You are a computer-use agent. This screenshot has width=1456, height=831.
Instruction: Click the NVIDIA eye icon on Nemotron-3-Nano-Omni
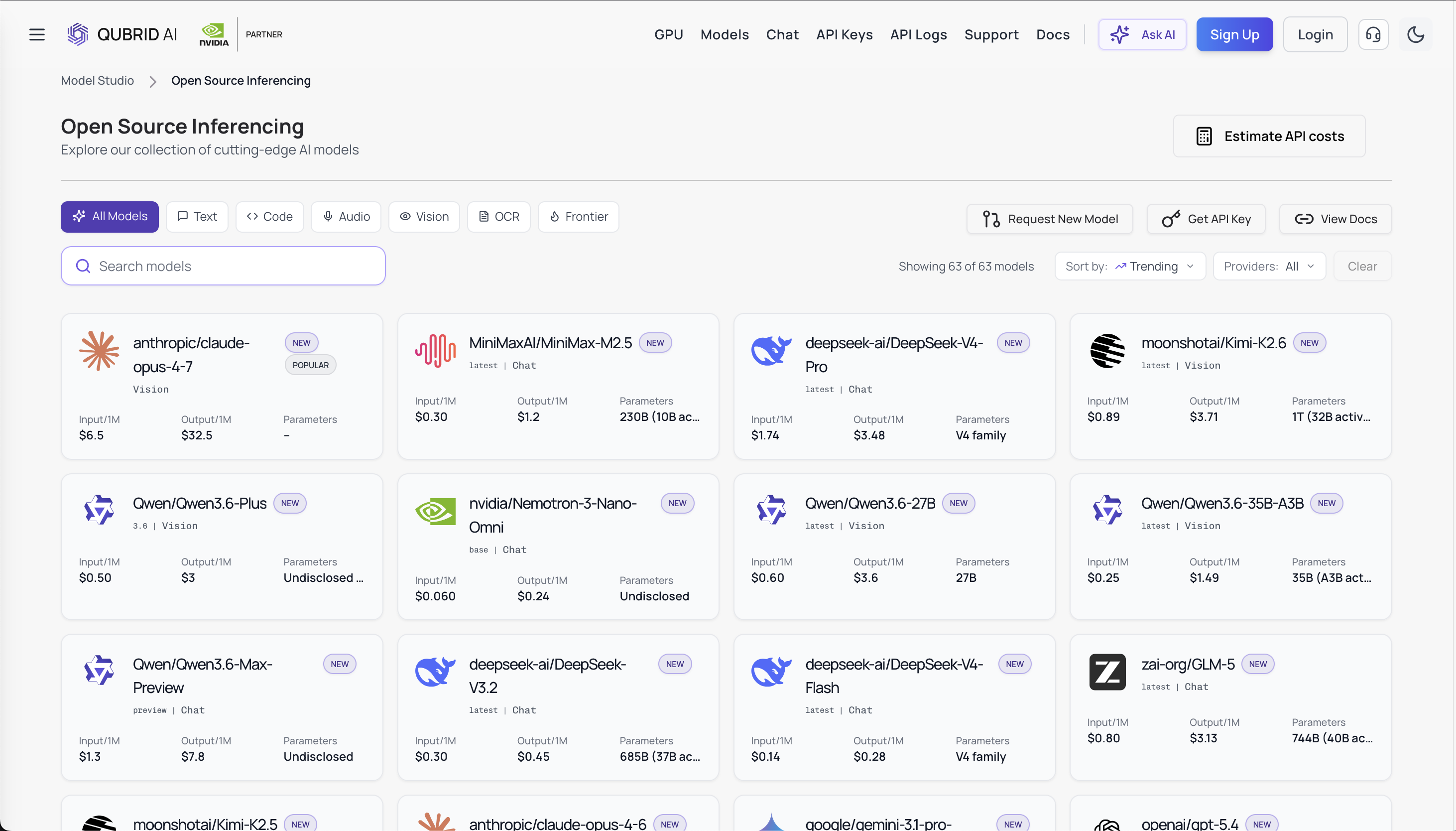click(435, 511)
